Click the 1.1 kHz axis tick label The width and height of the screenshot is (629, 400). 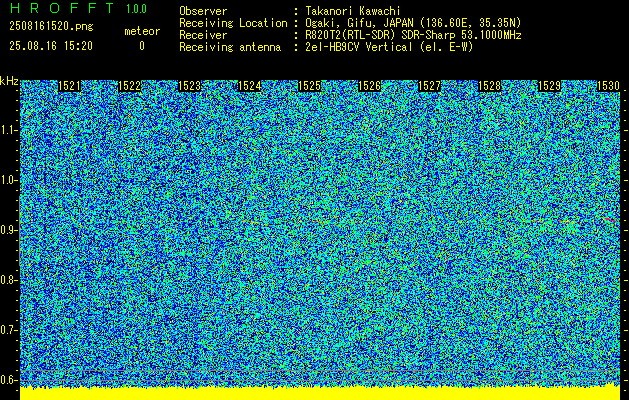coord(9,130)
